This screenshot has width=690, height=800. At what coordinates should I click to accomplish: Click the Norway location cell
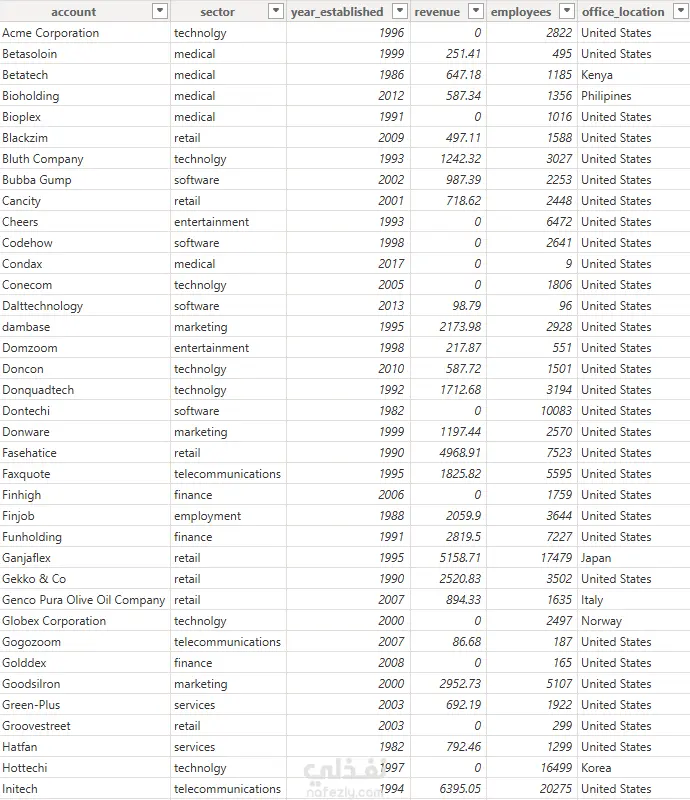tap(633, 621)
